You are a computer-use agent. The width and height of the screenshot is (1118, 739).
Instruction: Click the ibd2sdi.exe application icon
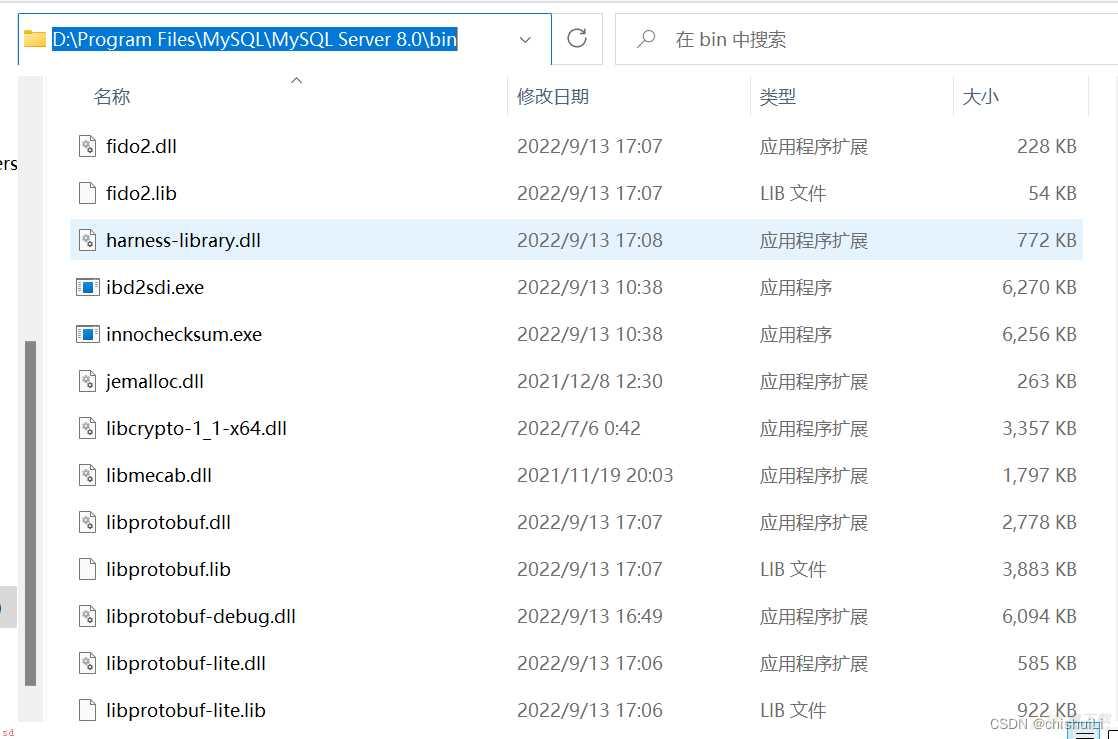click(x=87, y=287)
